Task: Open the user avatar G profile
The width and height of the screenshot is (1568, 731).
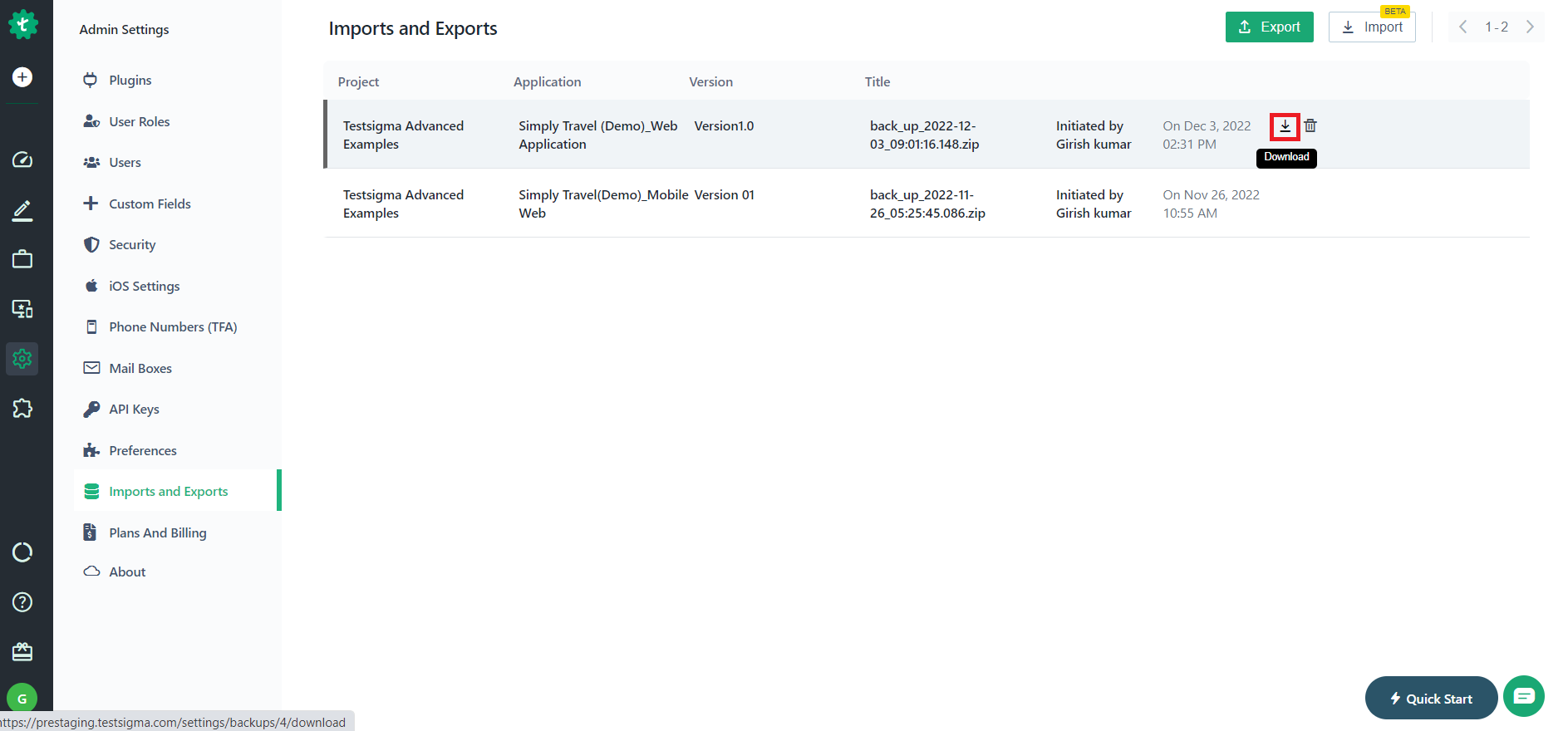Action: click(22, 699)
